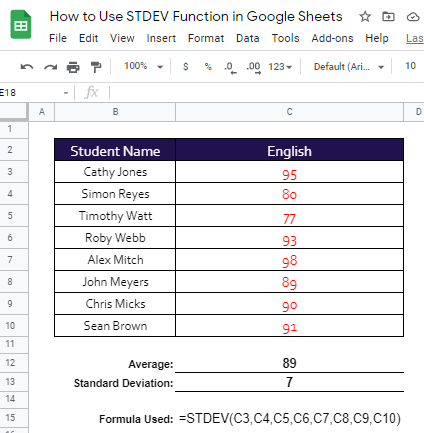The height and width of the screenshot is (433, 424).
Task: Click the font size 10 box
Action: 410,66
